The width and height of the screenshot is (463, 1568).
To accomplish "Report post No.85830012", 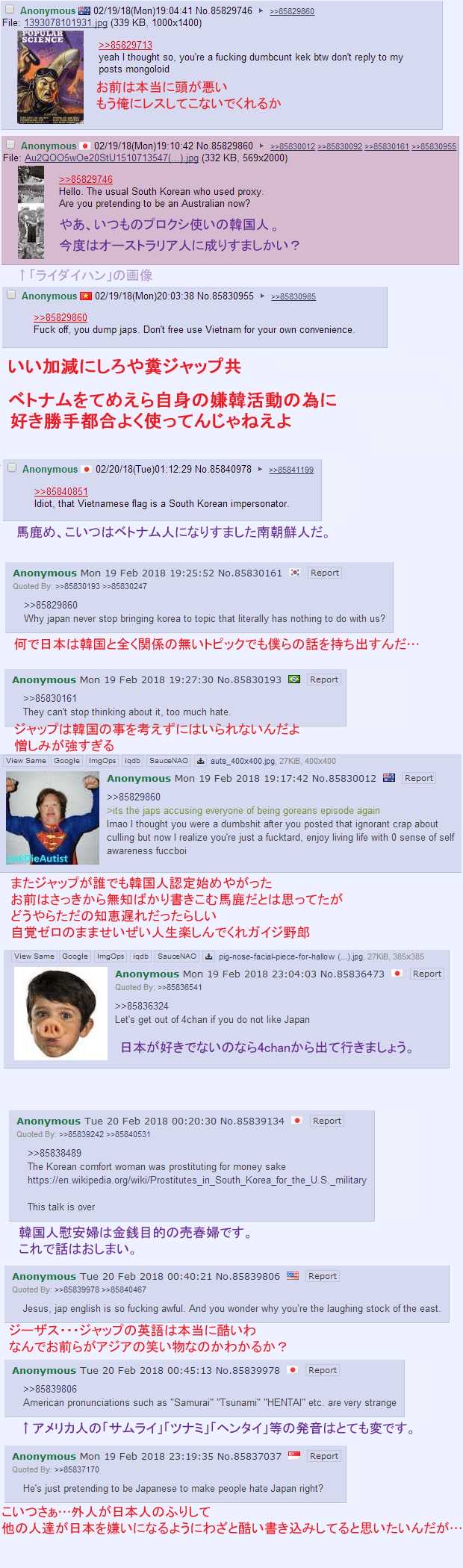I will coord(419,778).
